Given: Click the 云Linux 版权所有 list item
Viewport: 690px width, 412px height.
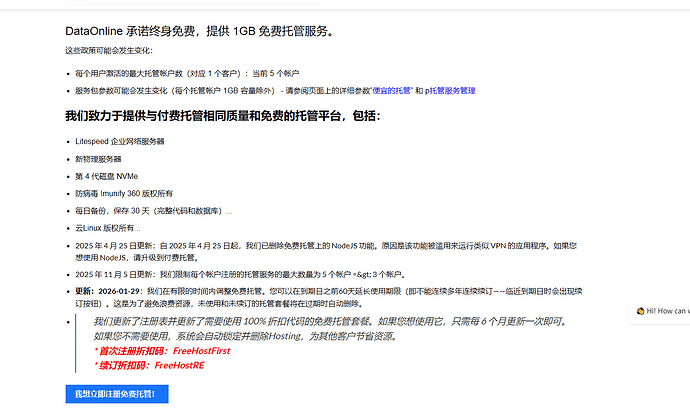Looking at the screenshot, I should [107, 228].
